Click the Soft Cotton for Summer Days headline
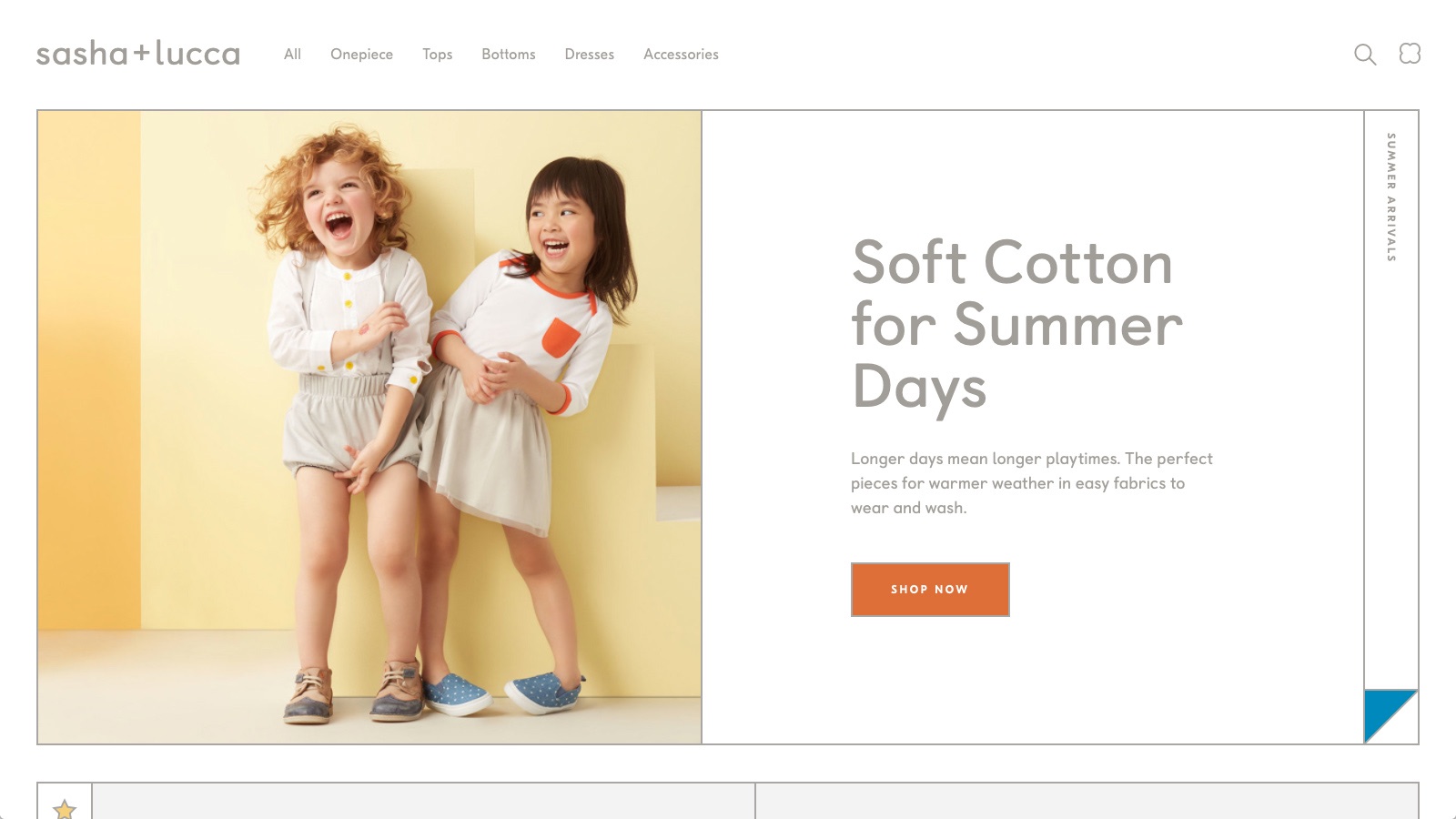The height and width of the screenshot is (819, 1456). (1017, 324)
